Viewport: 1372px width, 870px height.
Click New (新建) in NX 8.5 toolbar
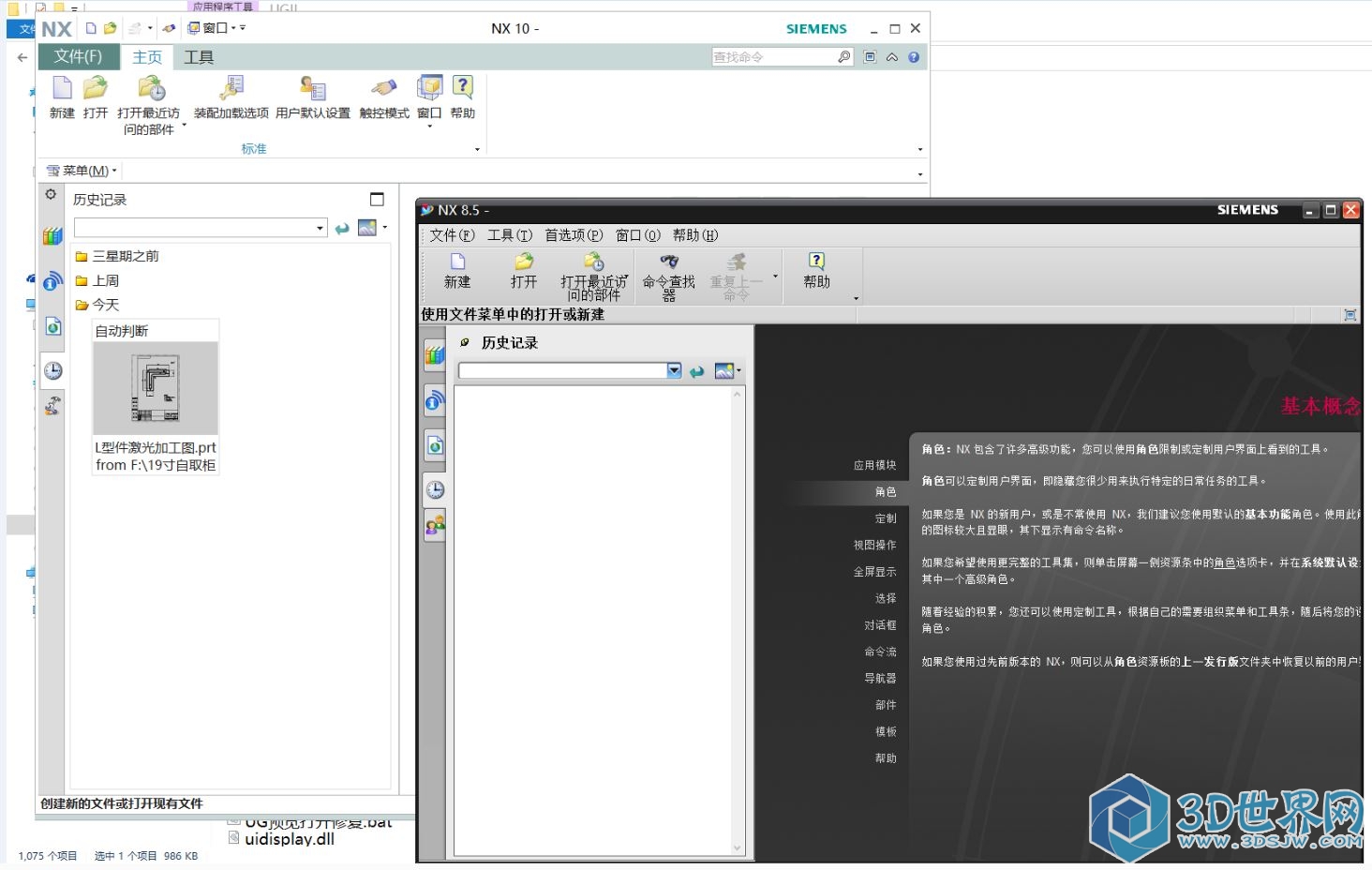pos(457,270)
